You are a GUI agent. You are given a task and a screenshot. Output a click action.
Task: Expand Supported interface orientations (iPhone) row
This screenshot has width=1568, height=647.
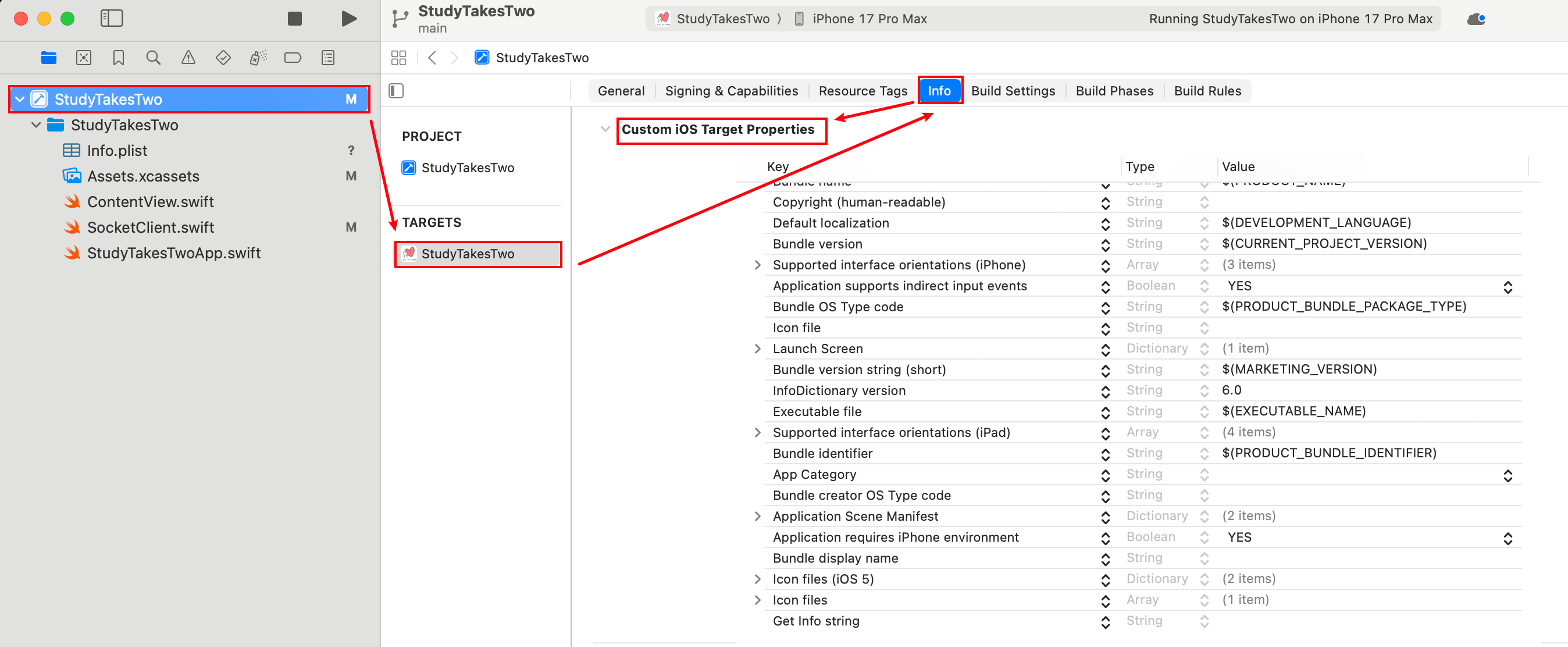pos(757,265)
